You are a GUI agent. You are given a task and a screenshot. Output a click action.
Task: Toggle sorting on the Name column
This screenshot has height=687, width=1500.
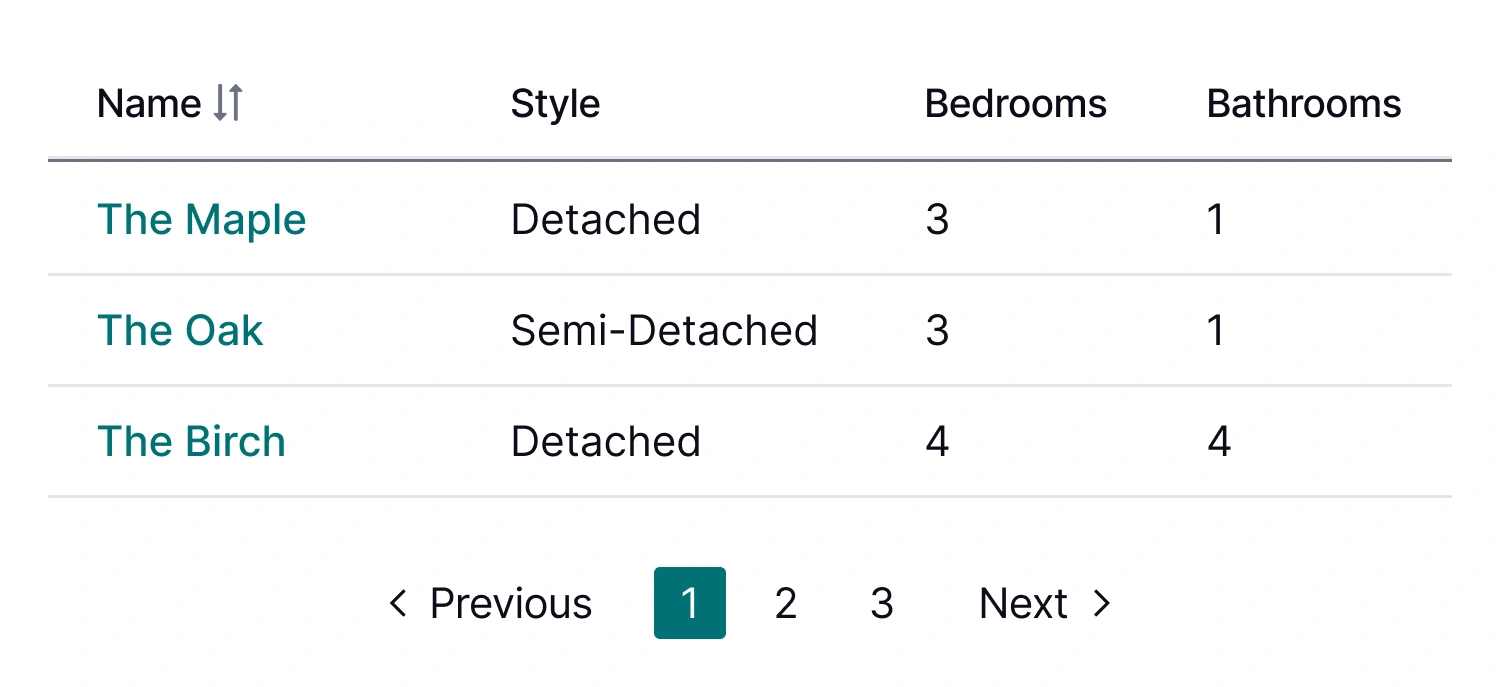(170, 102)
